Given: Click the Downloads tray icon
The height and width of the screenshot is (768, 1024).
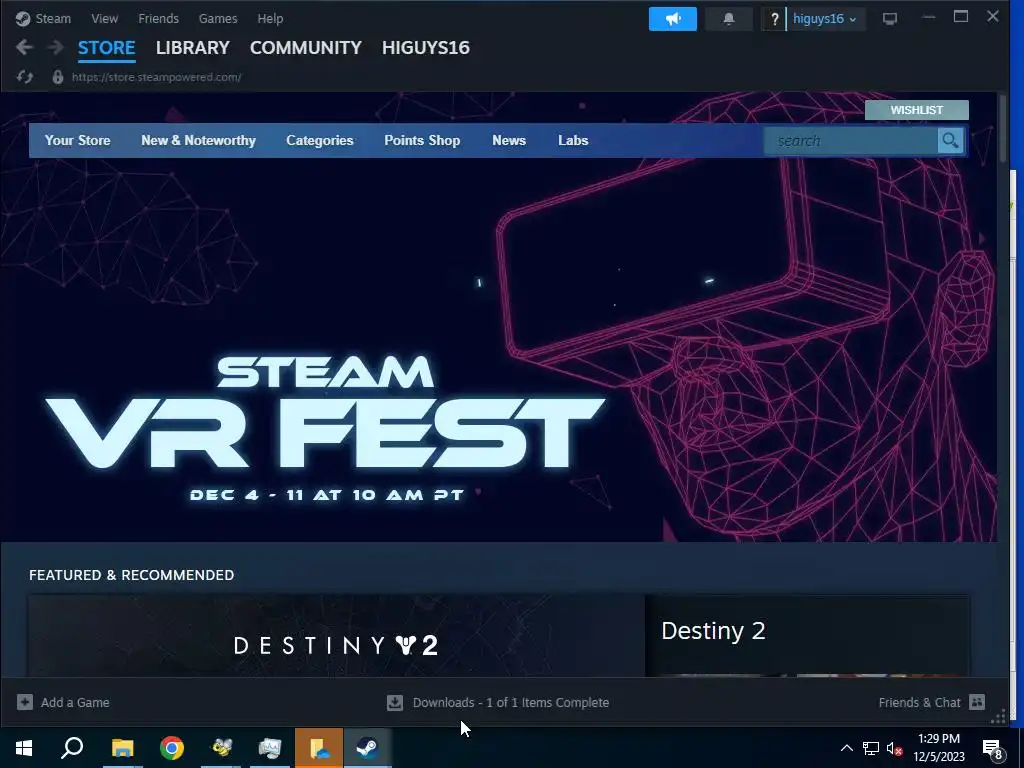Looking at the screenshot, I should [394, 703].
